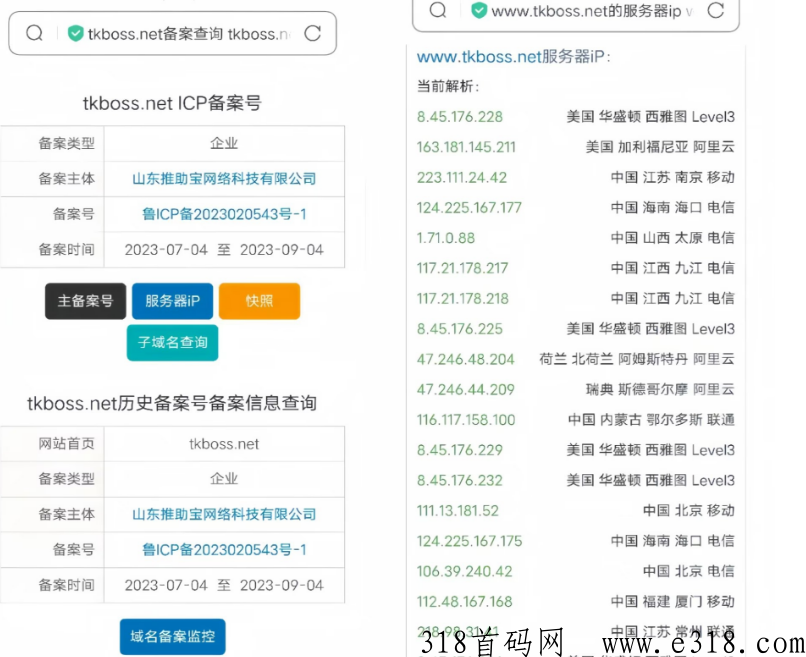Click the 域名备案监控 button
The width and height of the screenshot is (806, 657).
(172, 636)
